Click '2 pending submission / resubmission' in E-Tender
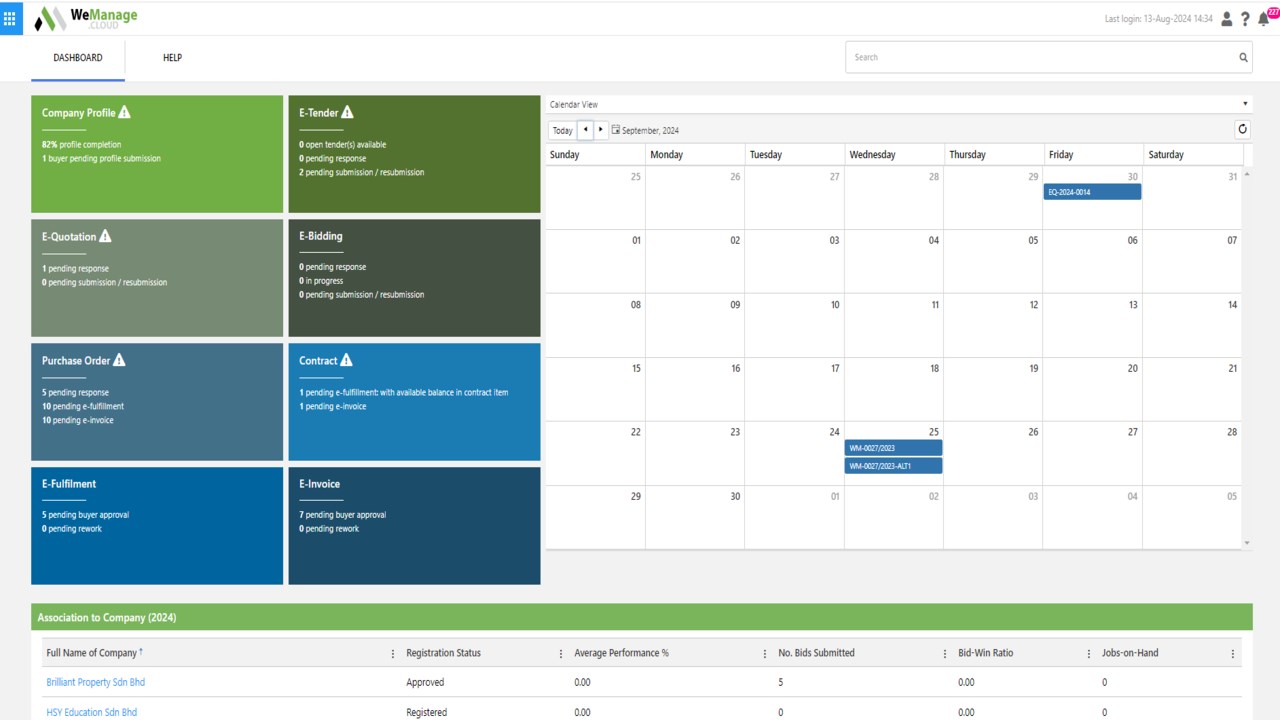The image size is (1280, 720). pos(361,173)
